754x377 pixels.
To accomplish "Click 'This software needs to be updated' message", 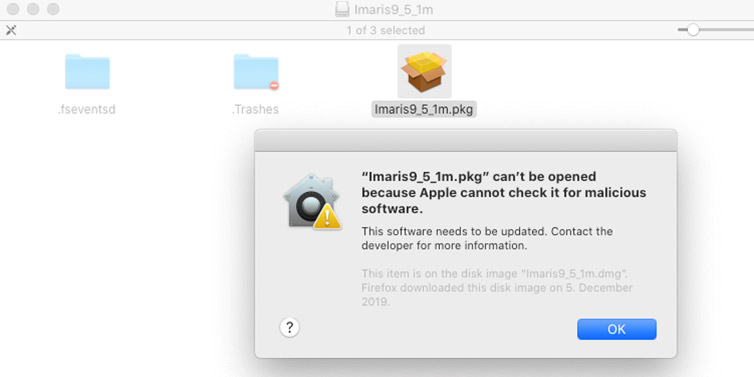I will tap(487, 239).
